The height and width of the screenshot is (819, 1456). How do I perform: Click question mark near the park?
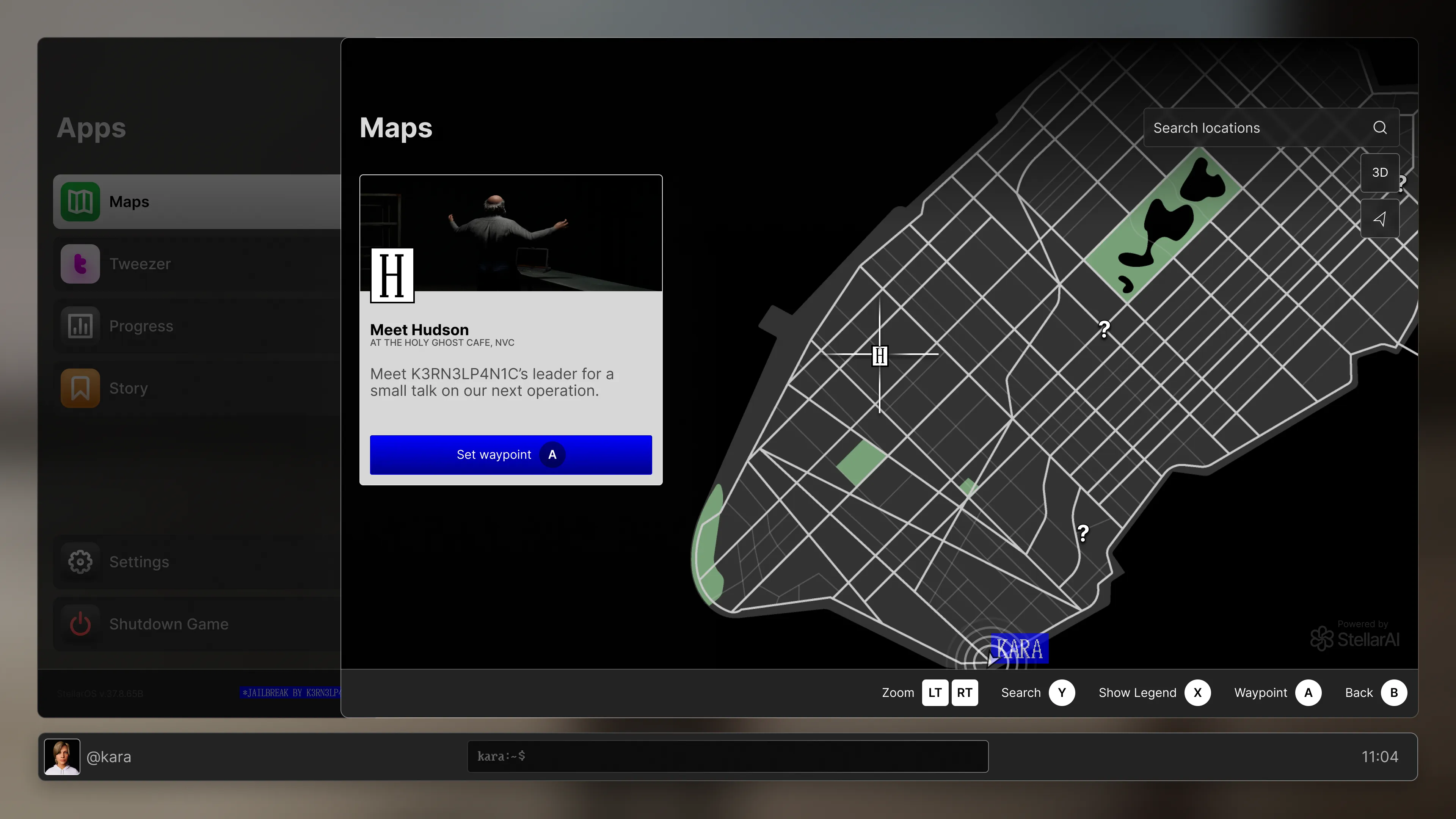[1104, 329]
